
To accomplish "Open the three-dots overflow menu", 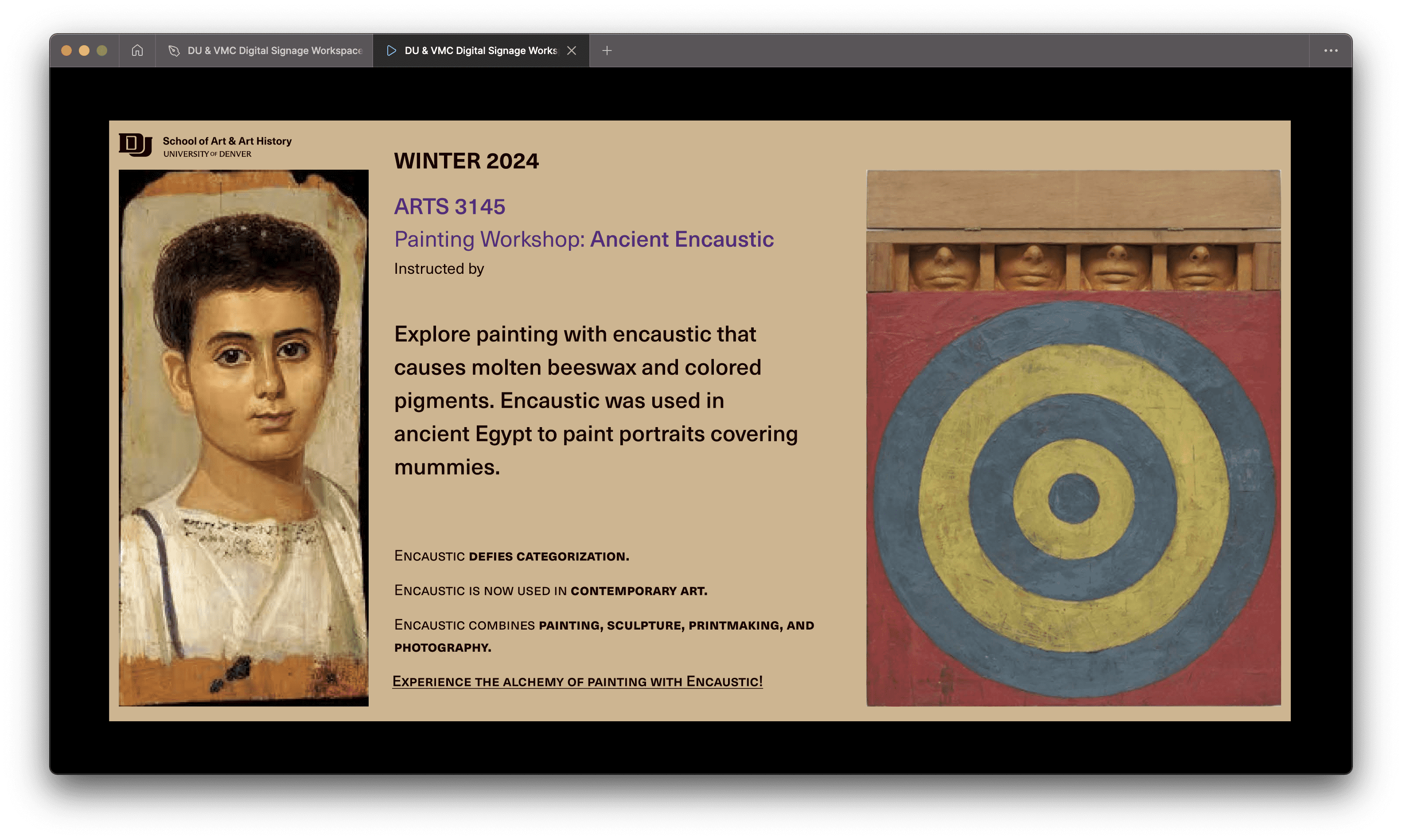I will (x=1331, y=51).
